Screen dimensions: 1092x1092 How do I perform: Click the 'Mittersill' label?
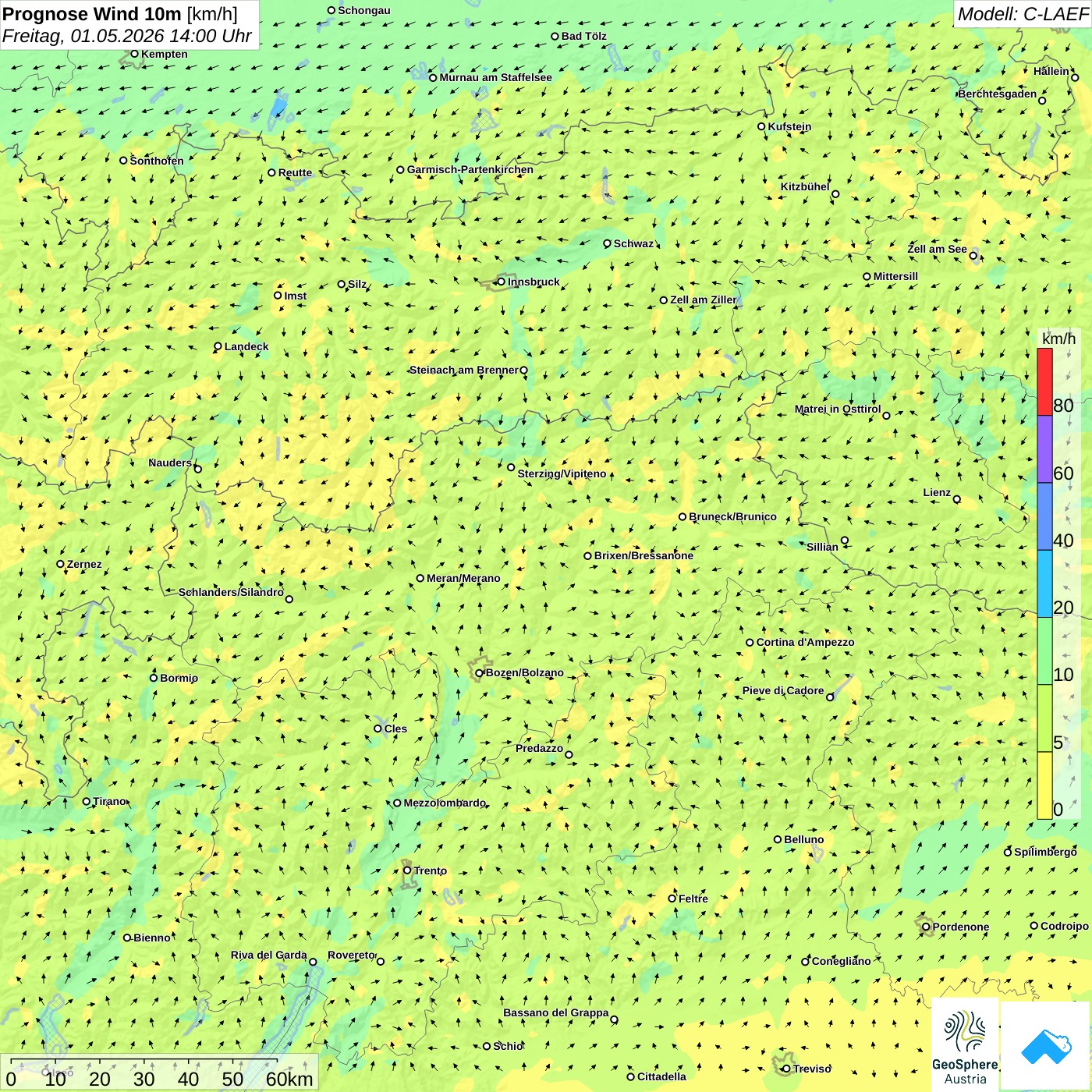(x=895, y=276)
